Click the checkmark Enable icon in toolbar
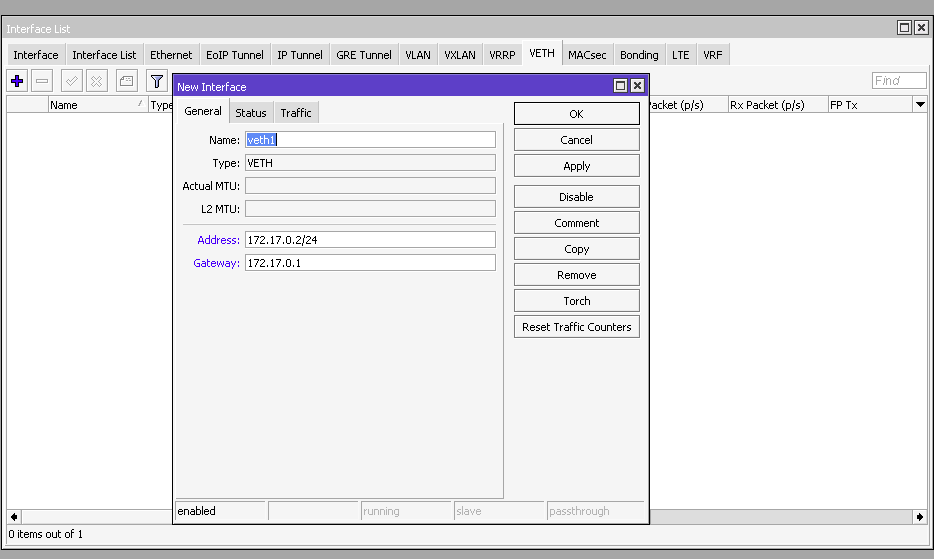The width and height of the screenshot is (934, 559). 72,81
